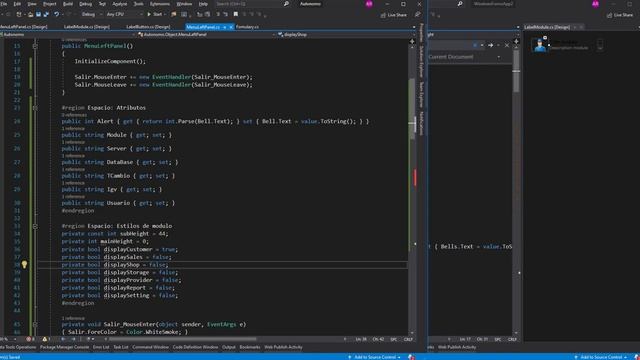Click the Save icon in the toolbar
Viewport: 640px width, 360px height.
(x=38, y=14)
